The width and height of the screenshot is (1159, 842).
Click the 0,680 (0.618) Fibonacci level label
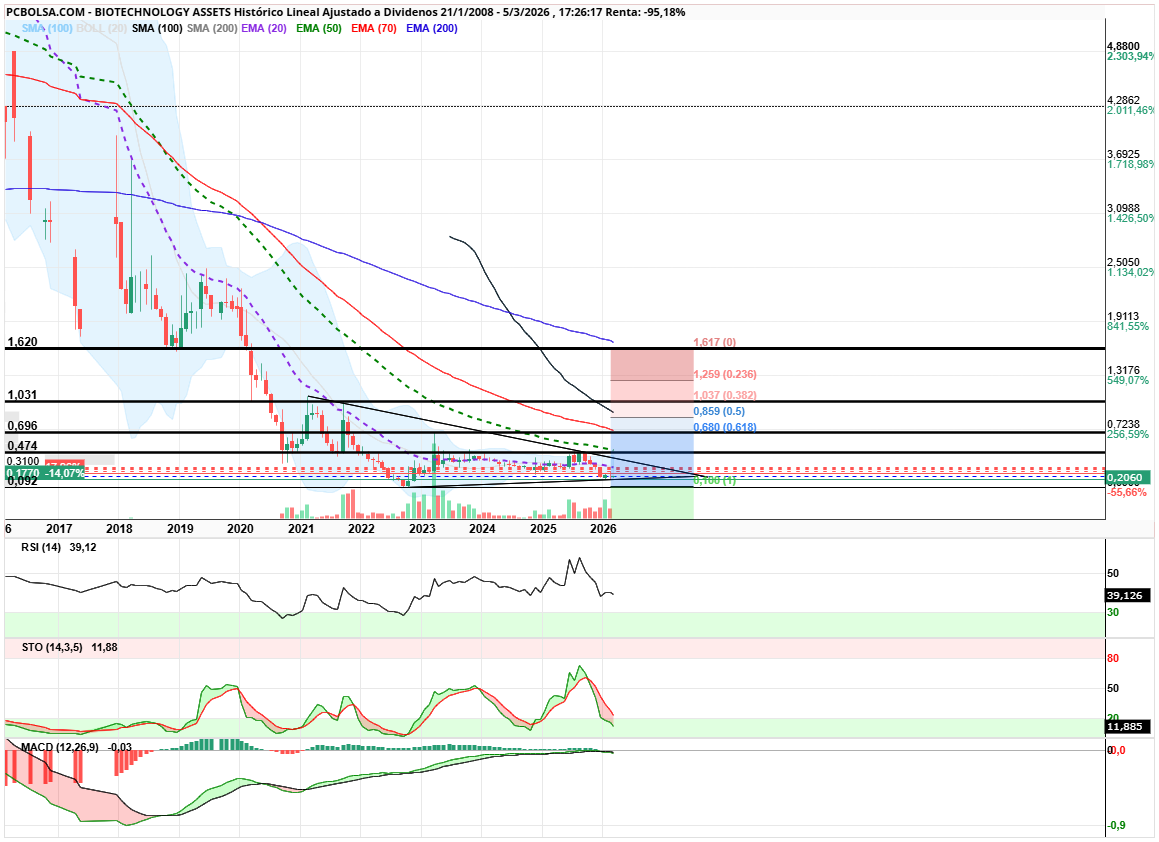(724, 428)
